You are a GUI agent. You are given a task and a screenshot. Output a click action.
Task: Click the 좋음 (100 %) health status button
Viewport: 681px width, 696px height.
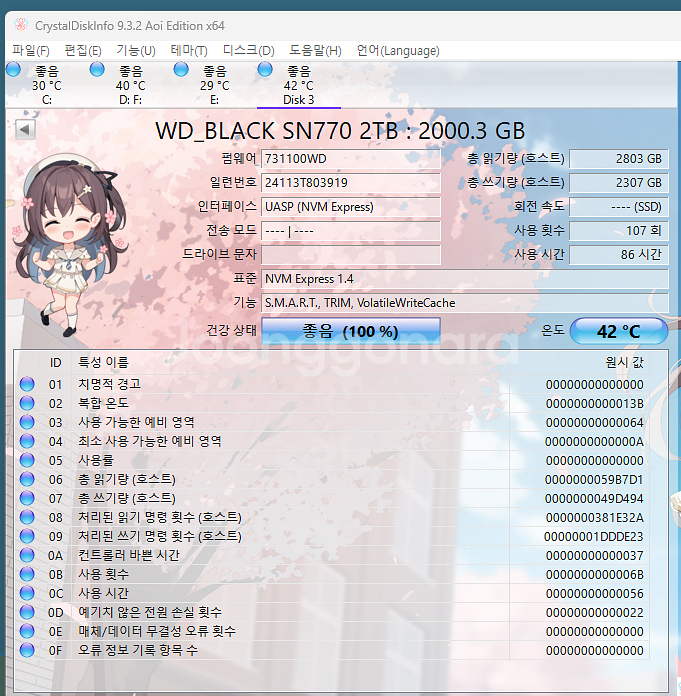click(351, 331)
